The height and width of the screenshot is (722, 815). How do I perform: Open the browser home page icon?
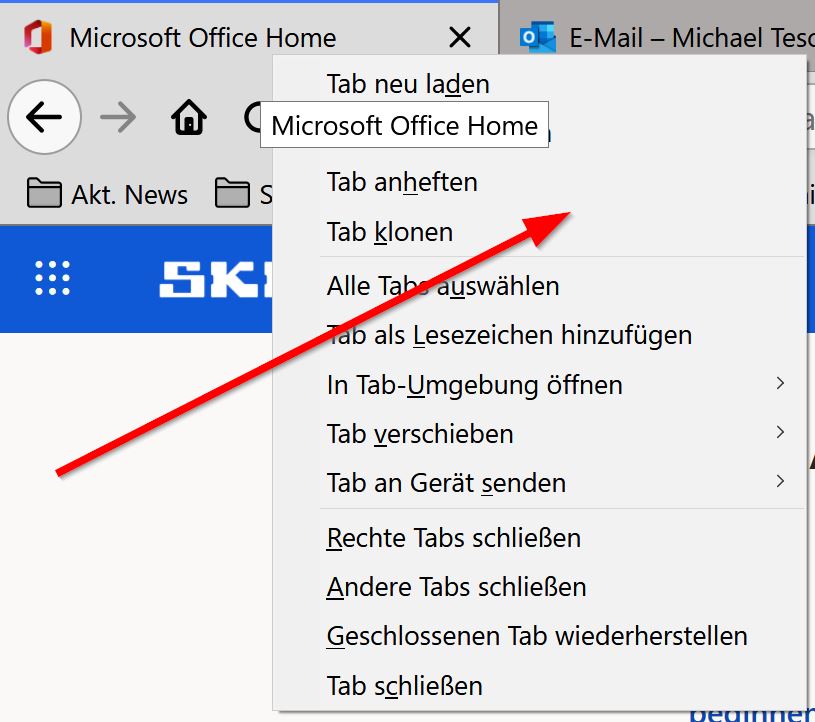(x=188, y=119)
